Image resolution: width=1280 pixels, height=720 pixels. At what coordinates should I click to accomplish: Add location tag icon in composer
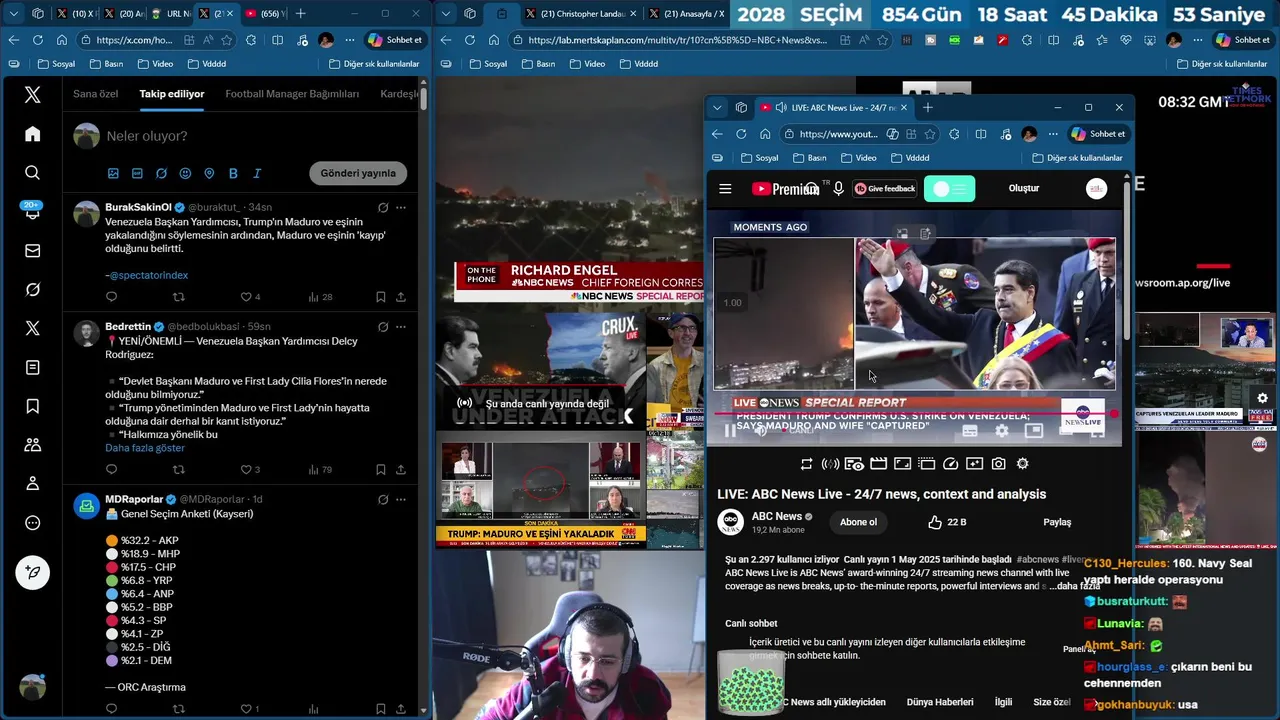(x=209, y=173)
